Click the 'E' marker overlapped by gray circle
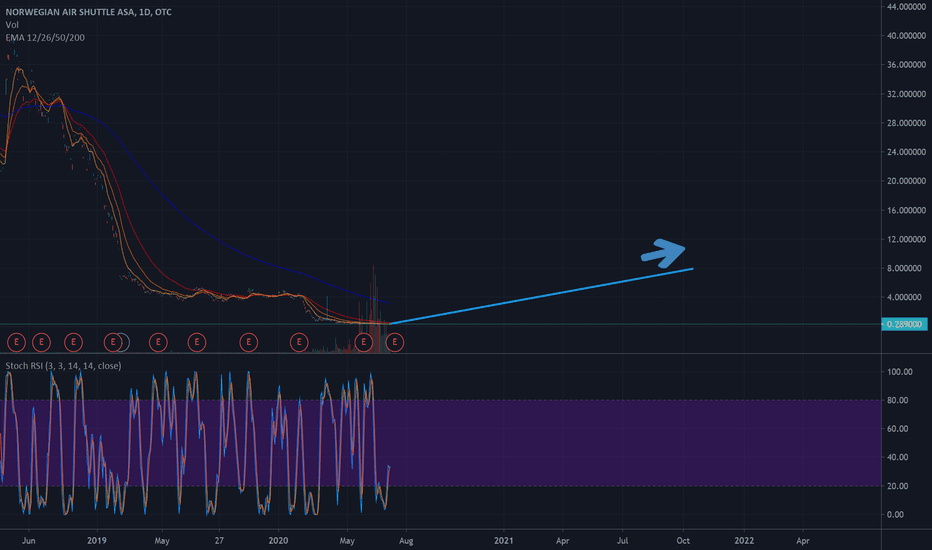This screenshot has width=932, height=550. coord(112,342)
